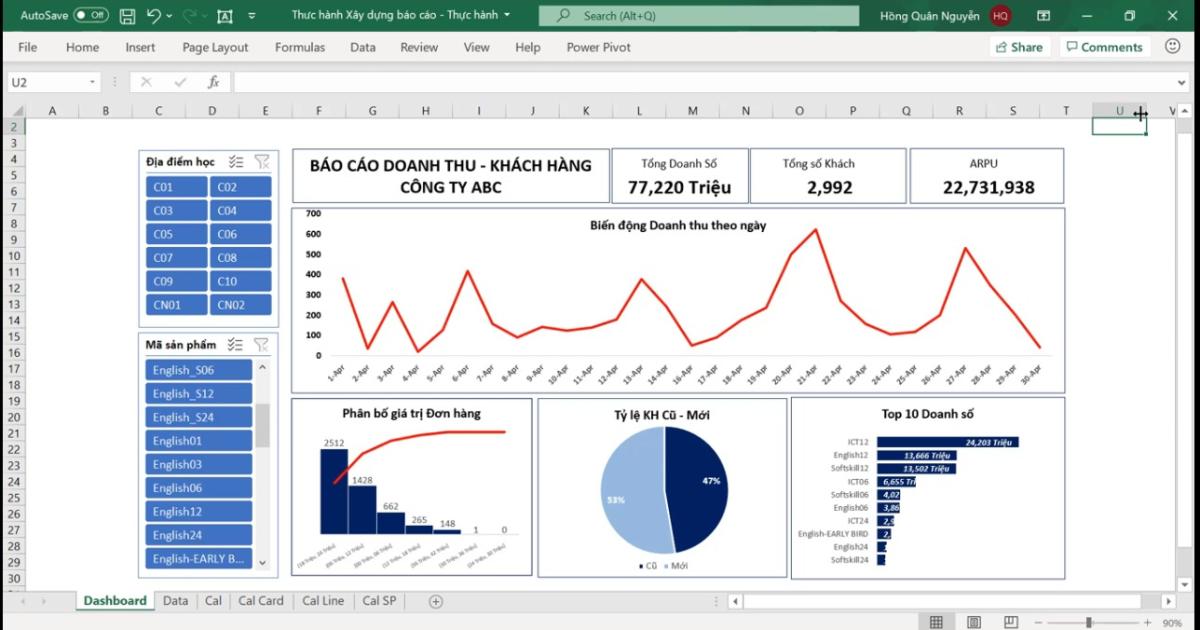The height and width of the screenshot is (630, 1200).
Task: Expand the formula bar chevron
Action: click(1182, 82)
